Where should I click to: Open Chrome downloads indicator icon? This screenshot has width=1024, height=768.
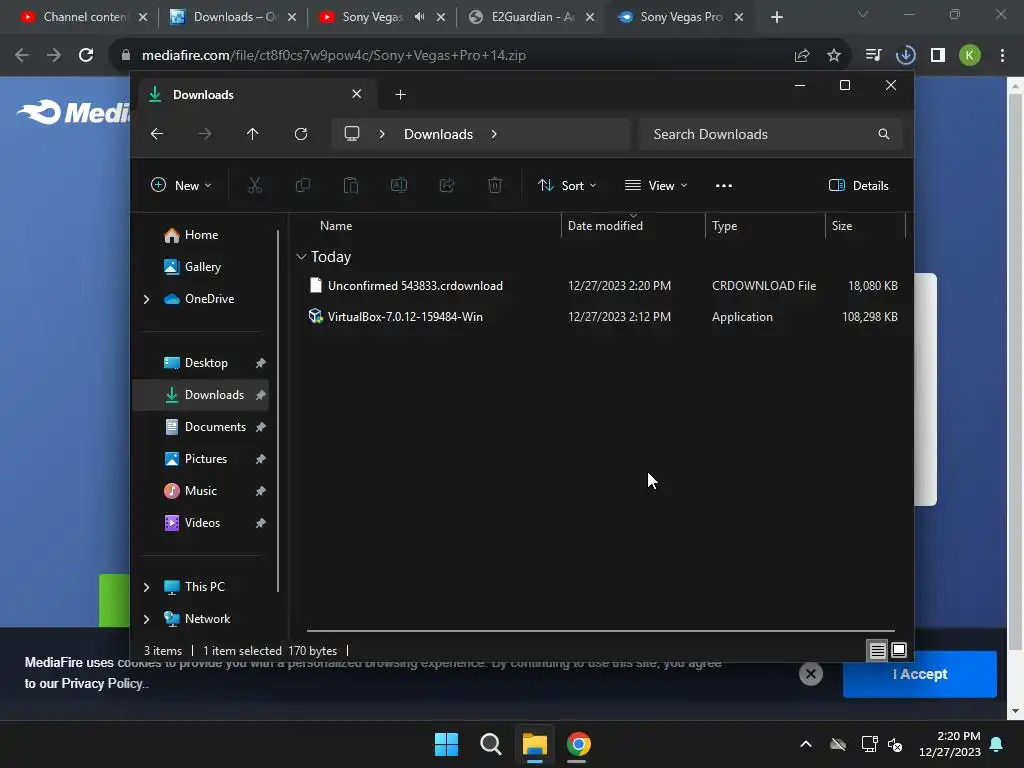(905, 56)
